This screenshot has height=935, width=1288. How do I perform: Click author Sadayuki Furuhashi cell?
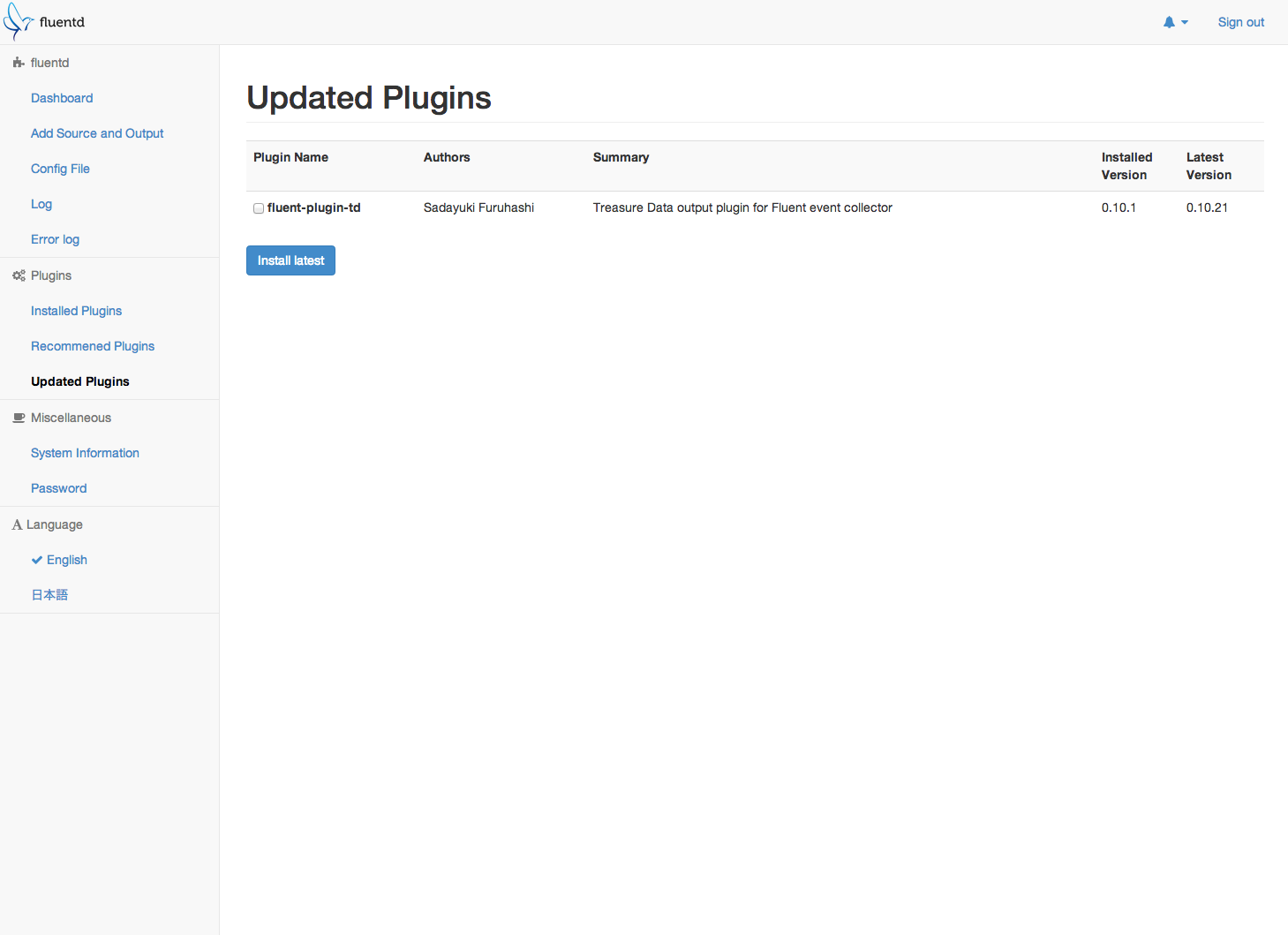478,207
